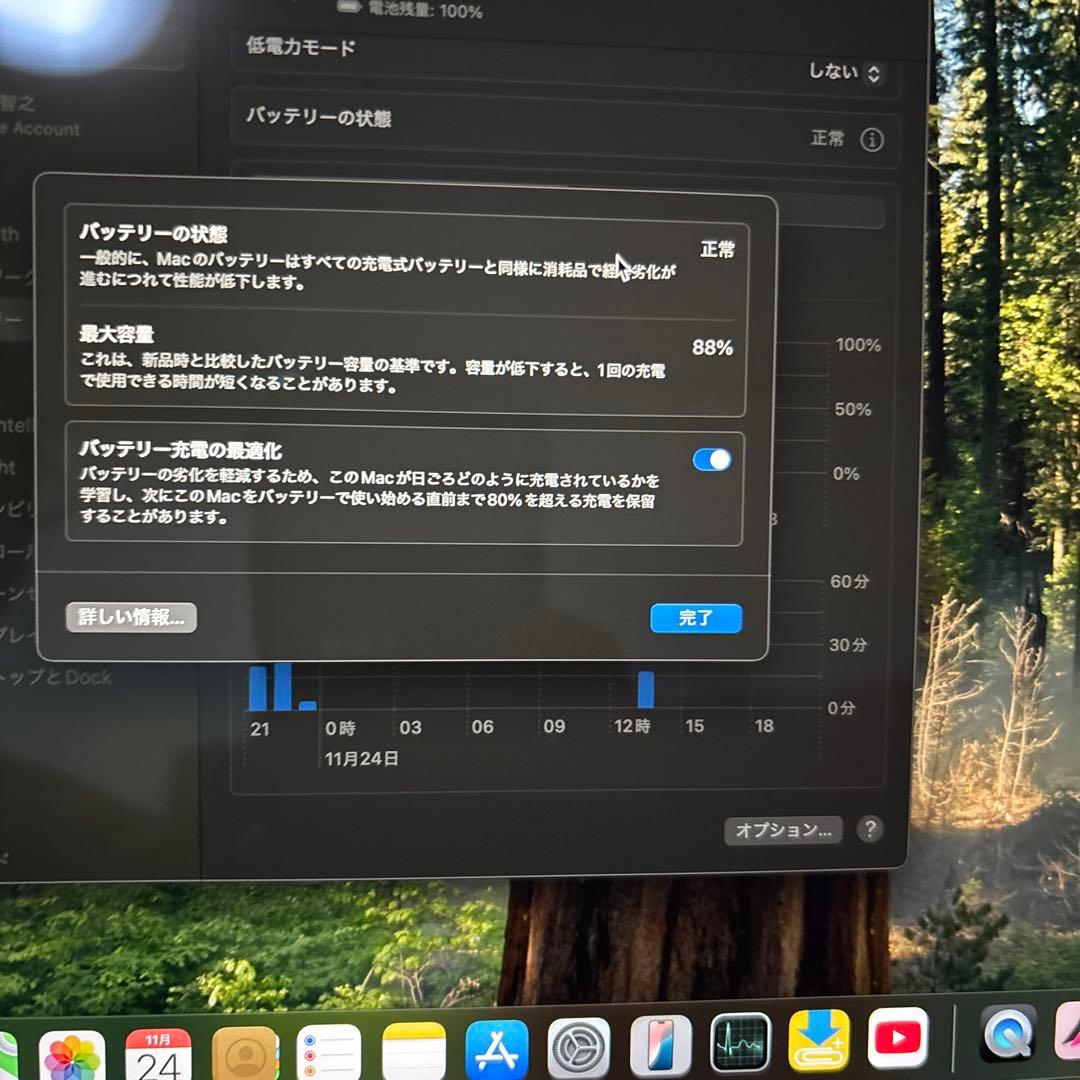The height and width of the screenshot is (1080, 1080).
Task: Open YouTube from the Dock
Action: 898,1040
